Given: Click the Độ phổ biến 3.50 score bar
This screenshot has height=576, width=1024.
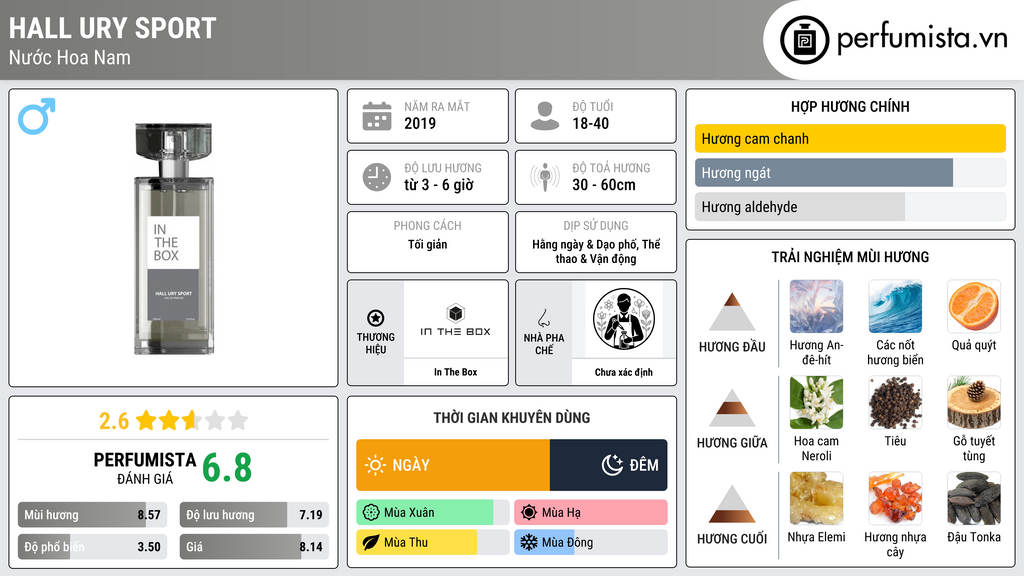Looking at the screenshot, I should pyautogui.click(x=93, y=547).
